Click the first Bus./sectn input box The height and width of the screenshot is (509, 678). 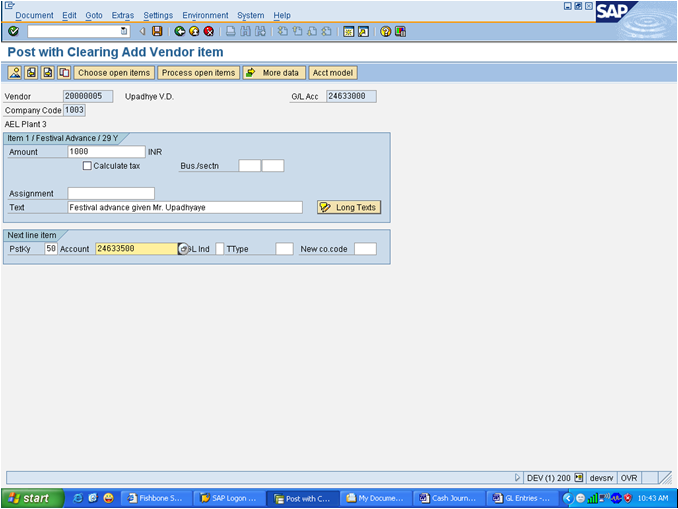(x=249, y=166)
